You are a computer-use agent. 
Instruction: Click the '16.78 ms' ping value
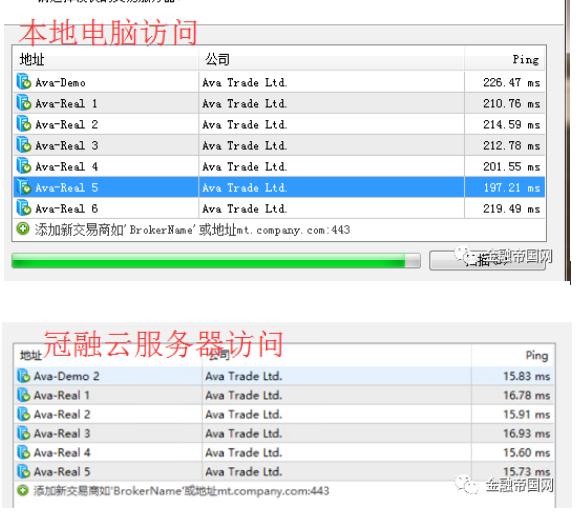[527, 395]
